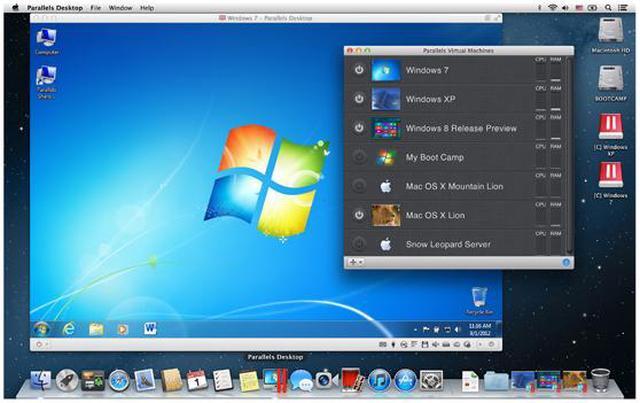The width and height of the screenshot is (640, 403).
Task: Toggle power for Mac OS X Mountain Lion
Action: pyautogui.click(x=359, y=186)
